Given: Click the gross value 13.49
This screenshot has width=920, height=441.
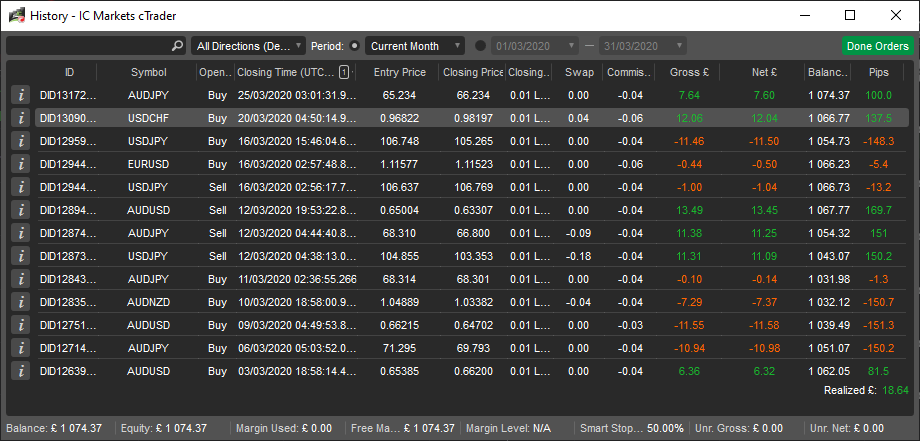Looking at the screenshot, I should coord(689,210).
